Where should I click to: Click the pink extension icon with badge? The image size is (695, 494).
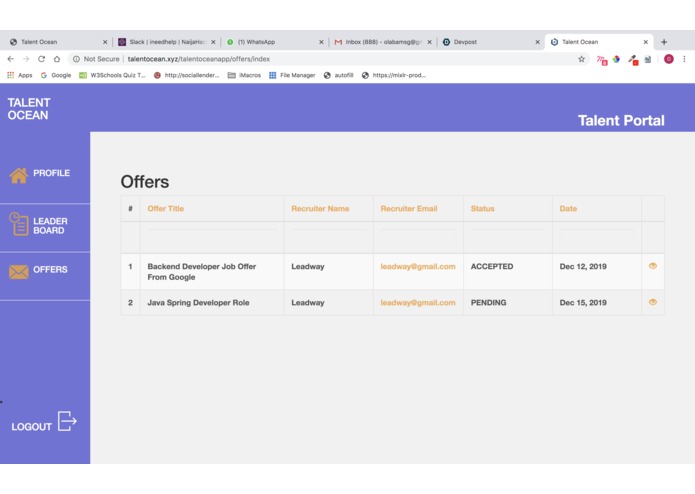pos(601,60)
